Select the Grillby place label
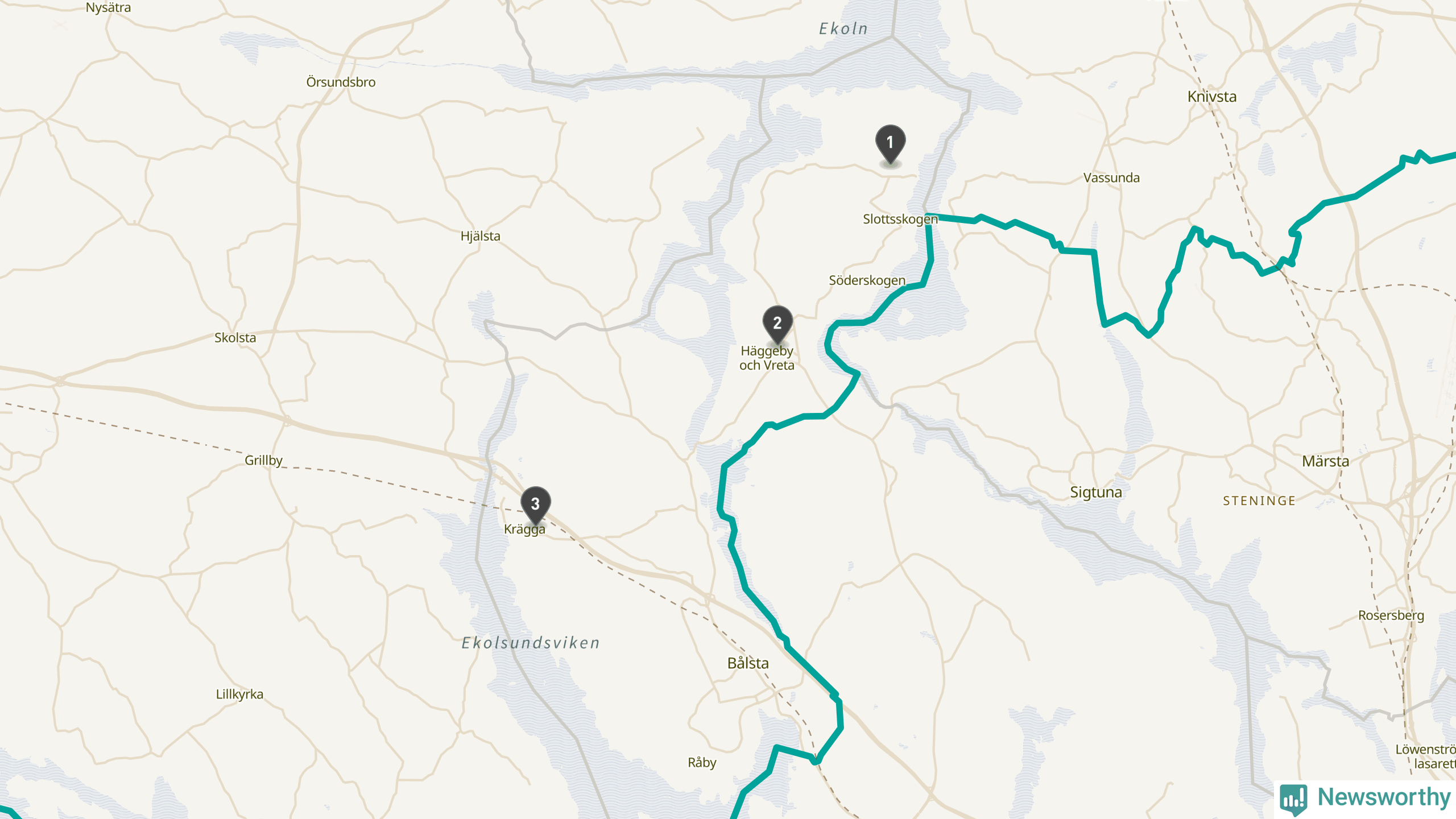The width and height of the screenshot is (1456, 819). pos(263,460)
